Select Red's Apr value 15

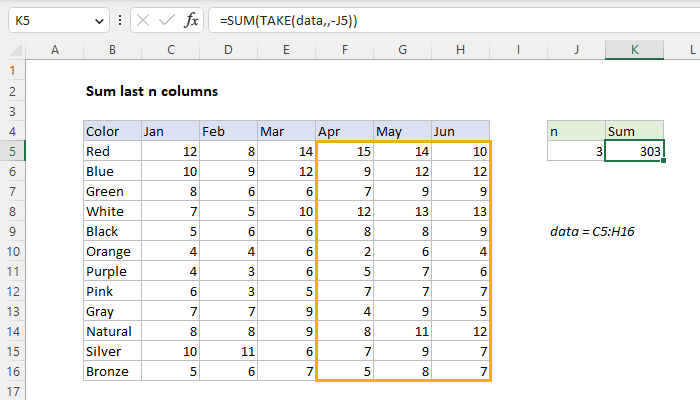pyautogui.click(x=345, y=151)
